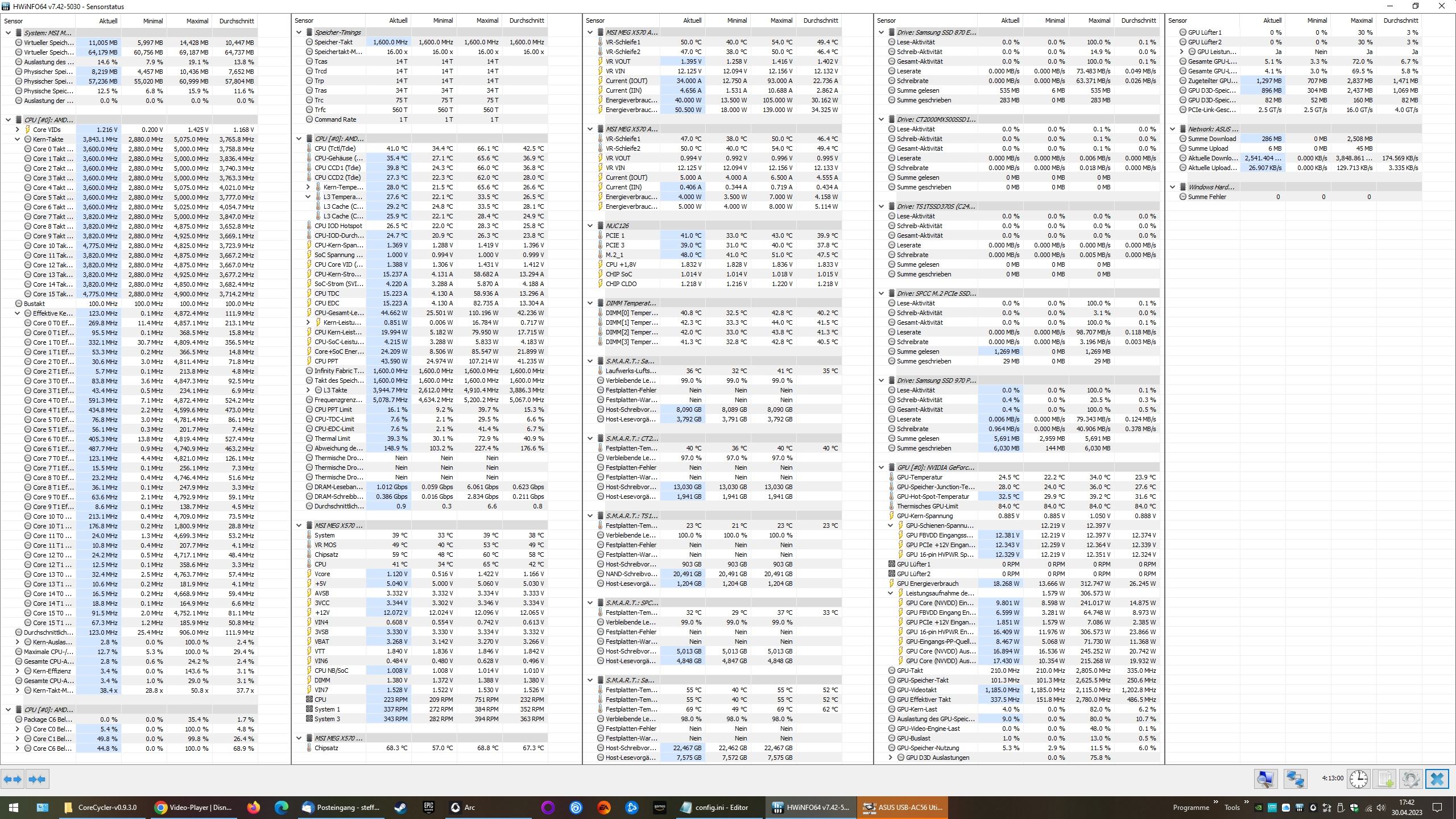This screenshot has height=819, width=1456.
Task: Open Amazon Games taskbar icon
Action: 659,807
